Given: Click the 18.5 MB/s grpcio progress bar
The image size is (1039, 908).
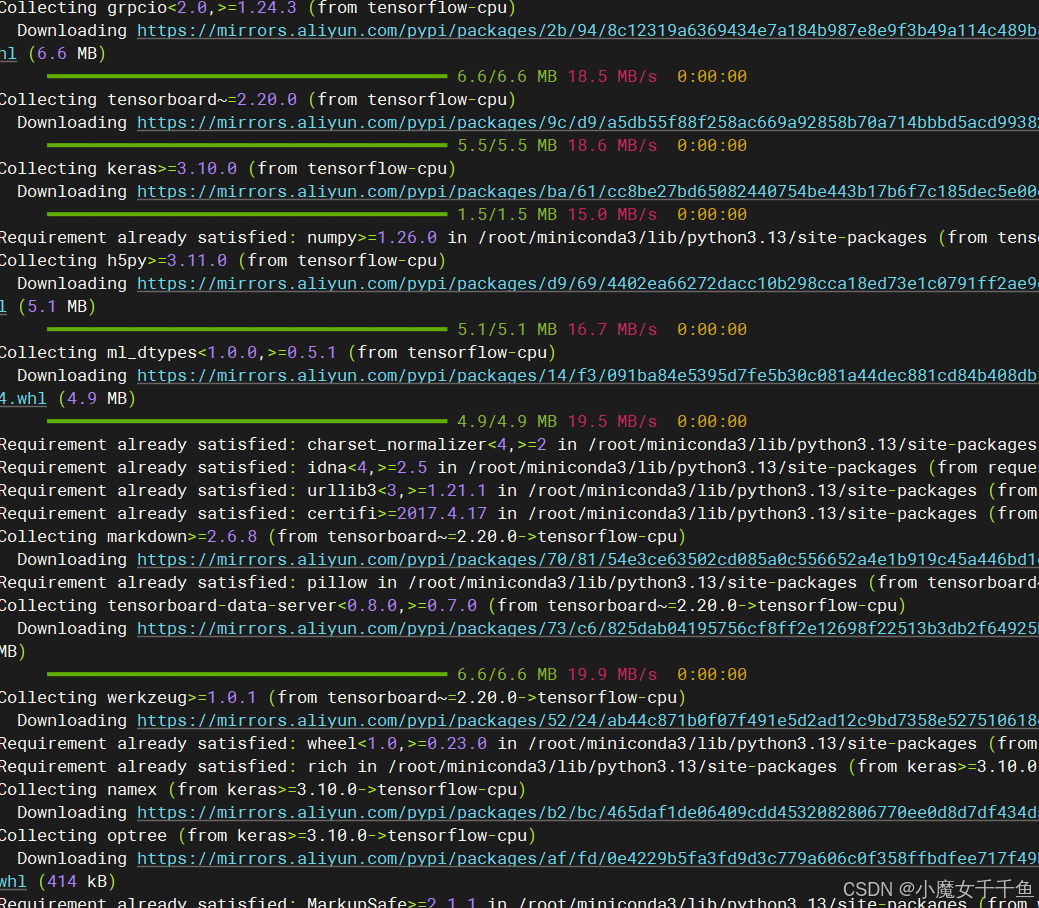Looking at the screenshot, I should tap(247, 76).
